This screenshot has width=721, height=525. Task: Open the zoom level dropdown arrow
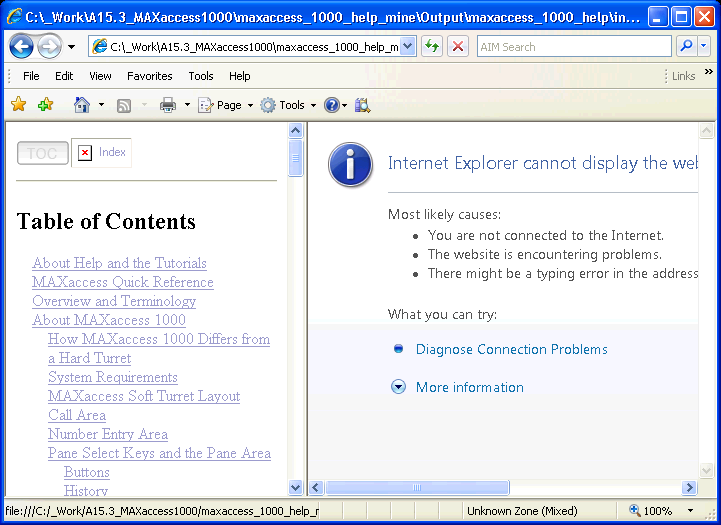690,511
